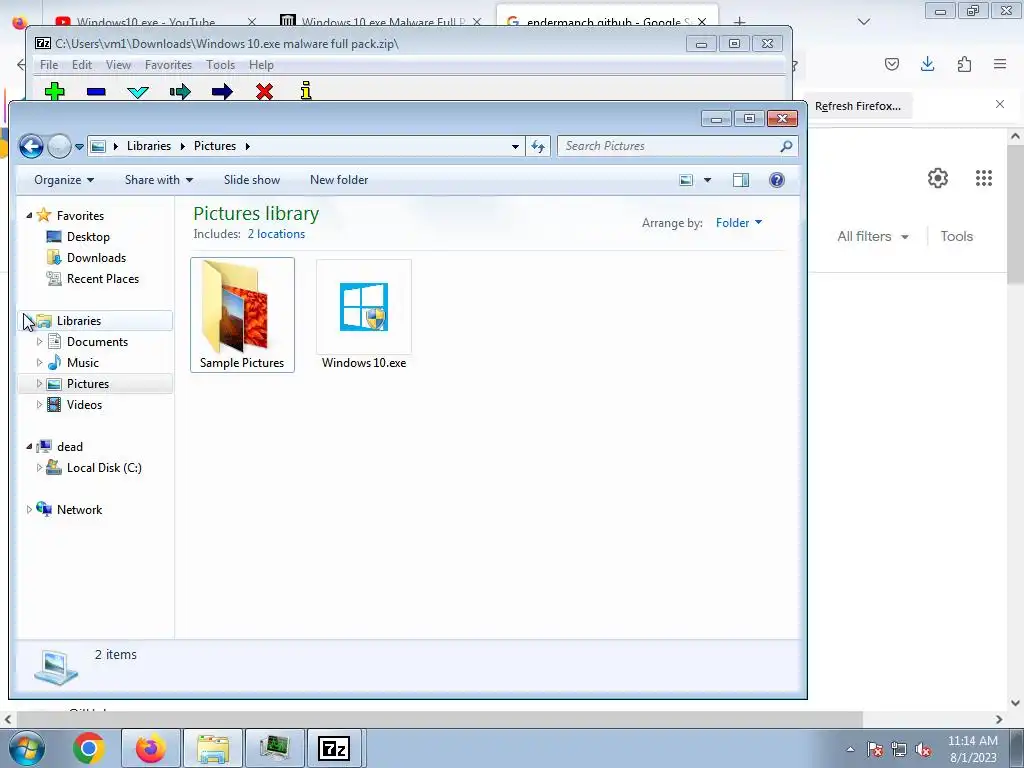Image resolution: width=1024 pixels, height=768 pixels.
Task: Open Chrome from the taskbar
Action: [89, 748]
